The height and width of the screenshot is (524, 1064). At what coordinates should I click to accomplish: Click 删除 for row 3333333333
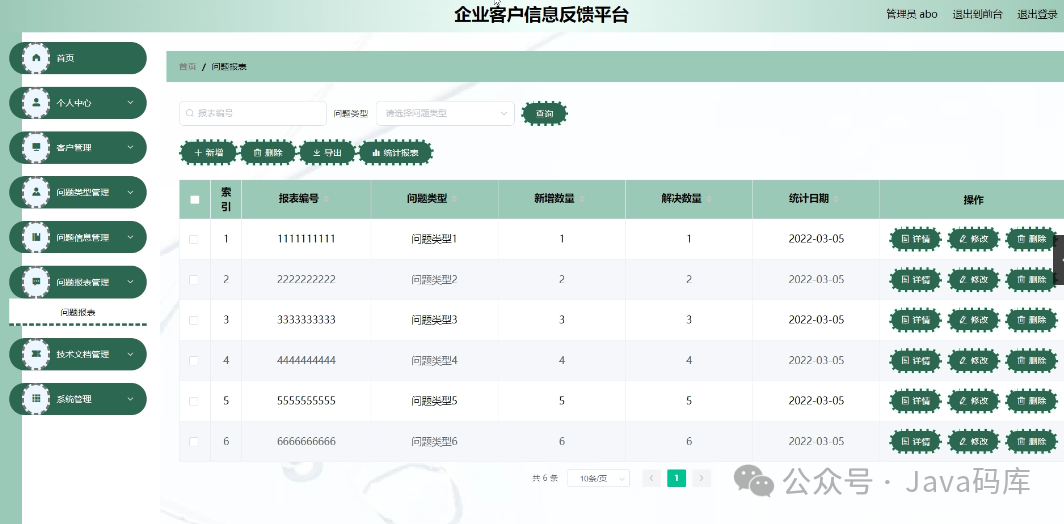point(1031,320)
